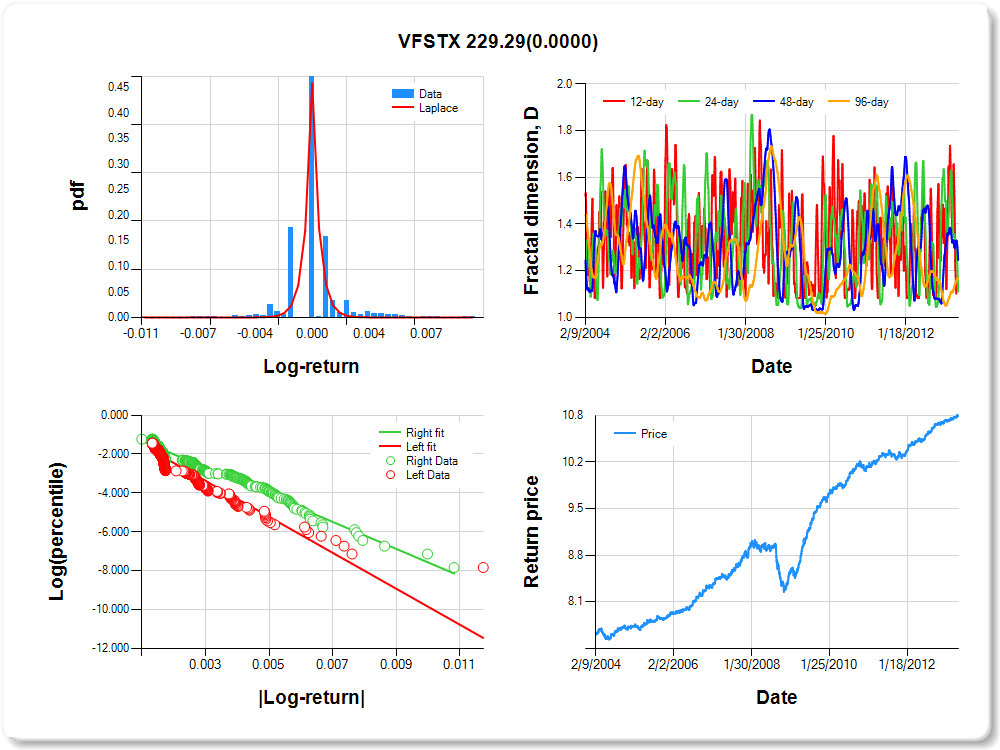Click the '12-day' legend label
This screenshot has width=1000, height=750.
pyautogui.click(x=647, y=102)
